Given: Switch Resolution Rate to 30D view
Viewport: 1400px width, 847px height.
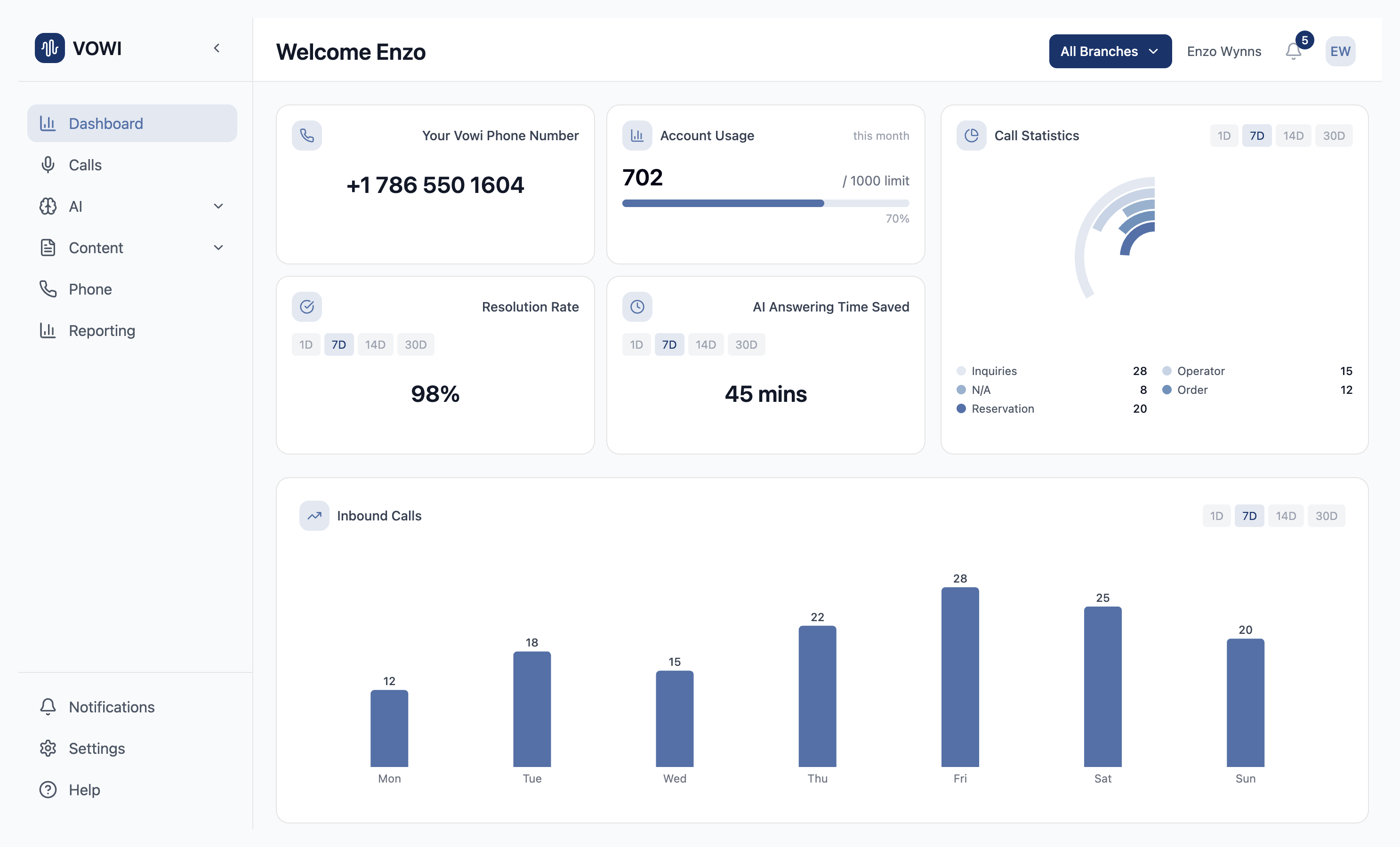Looking at the screenshot, I should click(415, 344).
